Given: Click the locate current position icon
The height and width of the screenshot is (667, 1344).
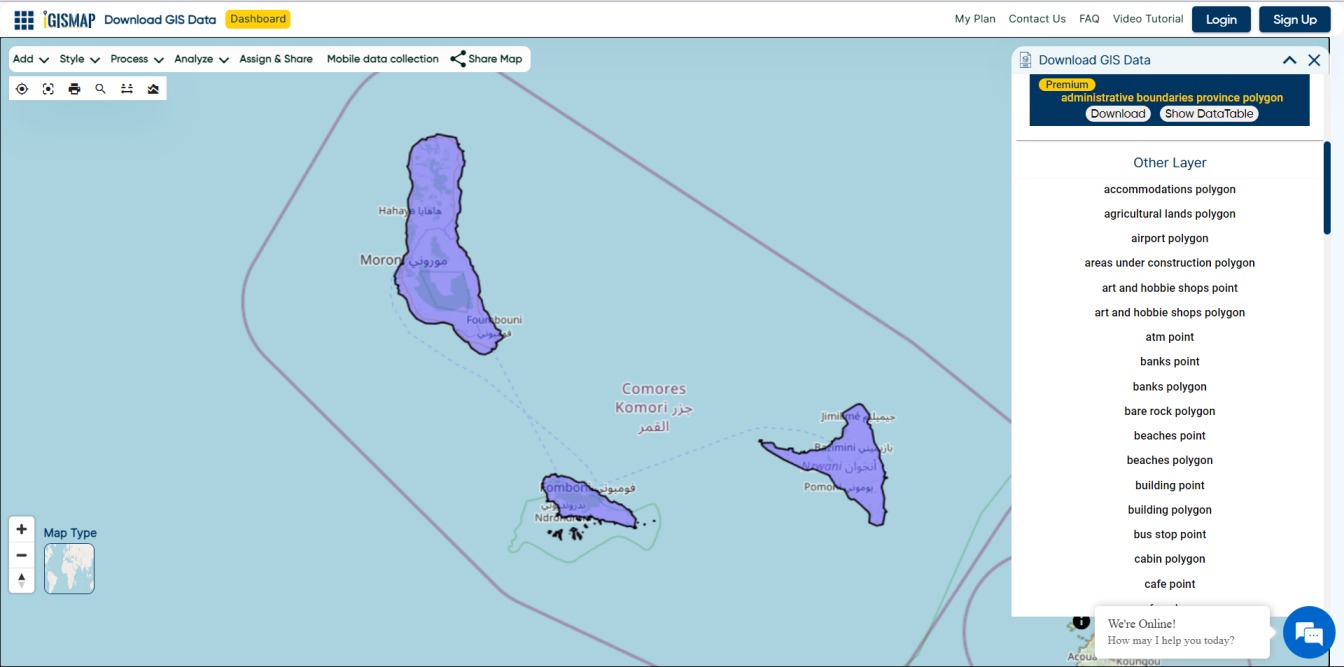Looking at the screenshot, I should pyautogui.click(x=22, y=89).
